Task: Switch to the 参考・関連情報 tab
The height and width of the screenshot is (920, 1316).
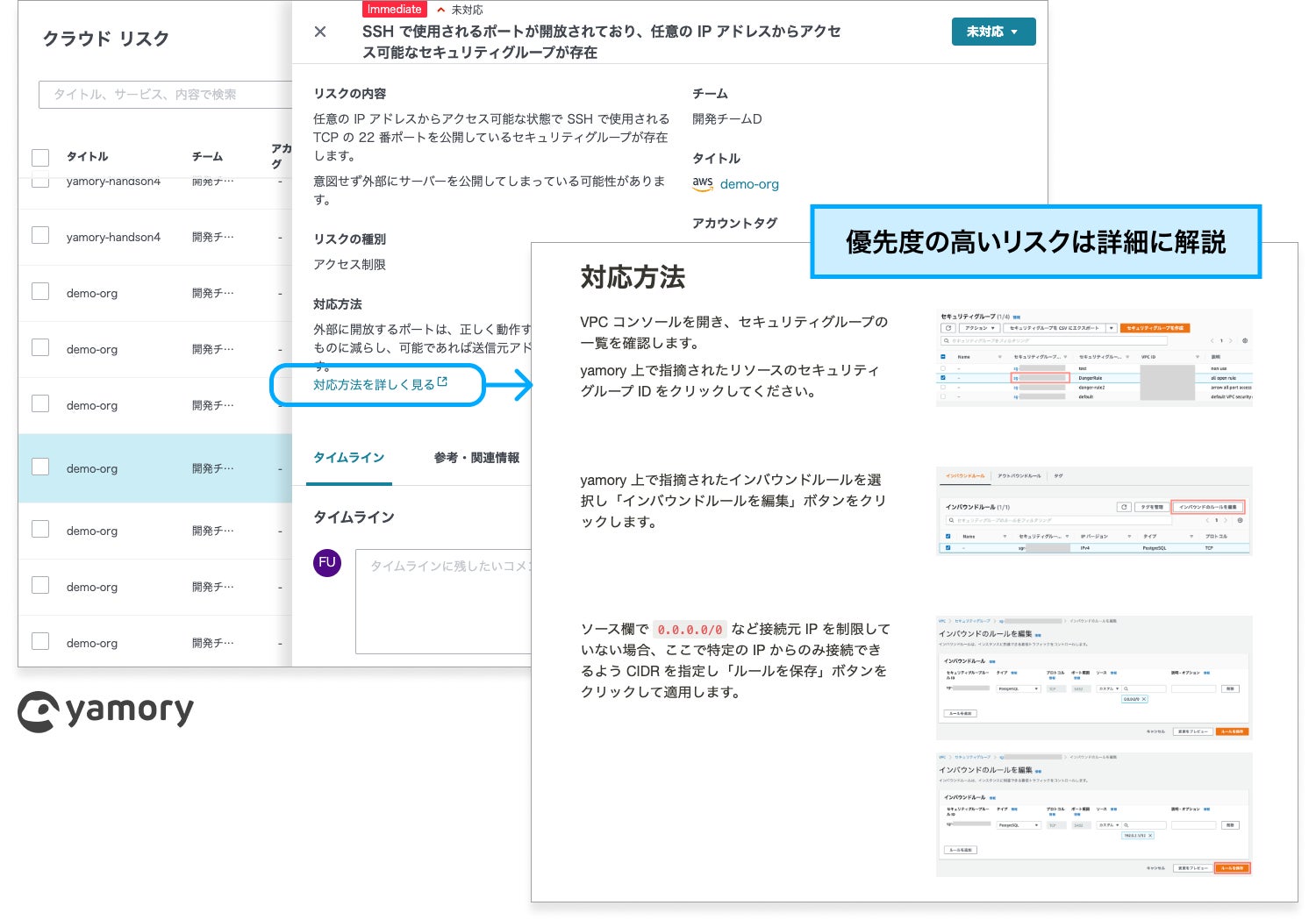Action: pyautogui.click(x=476, y=458)
